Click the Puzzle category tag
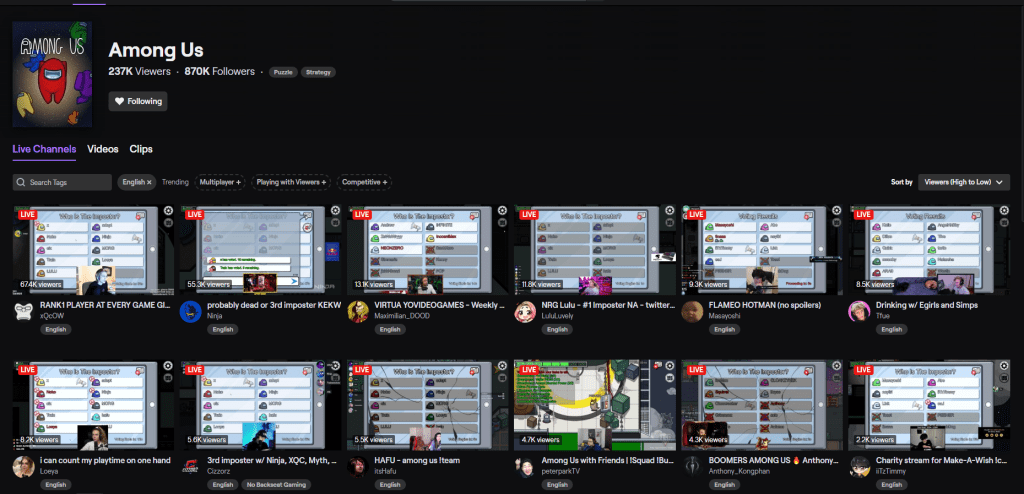1024x494 pixels. 283,73
